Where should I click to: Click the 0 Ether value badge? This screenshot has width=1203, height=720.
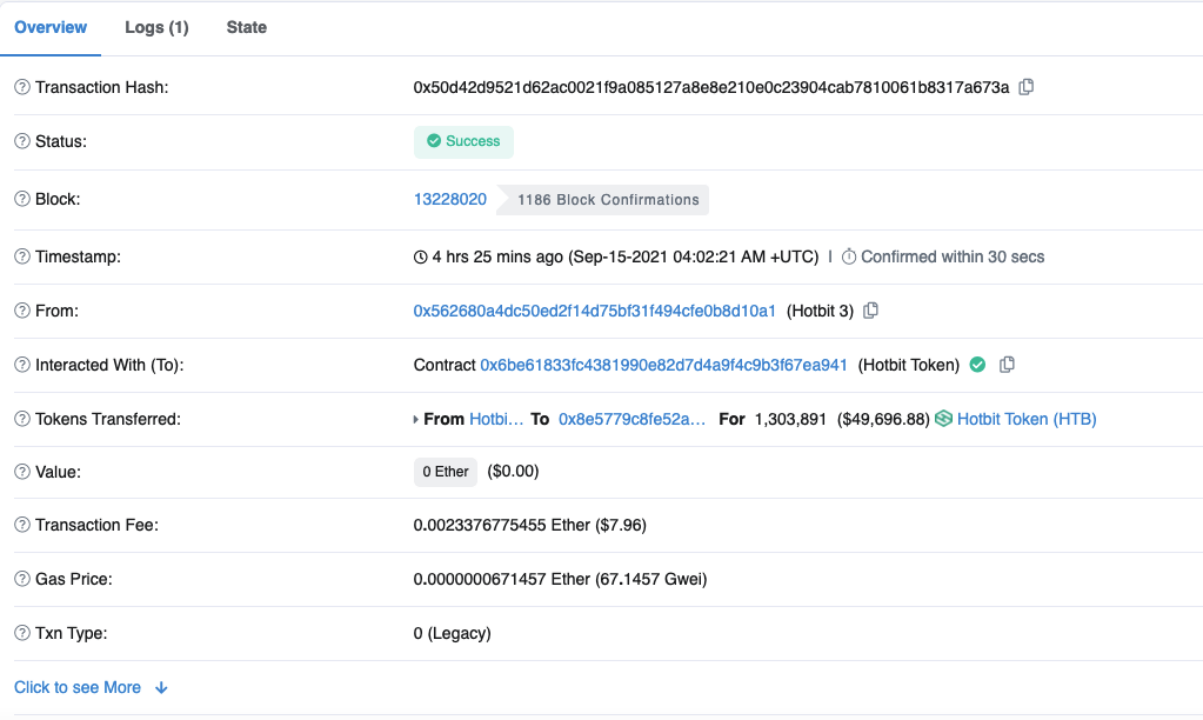point(445,472)
